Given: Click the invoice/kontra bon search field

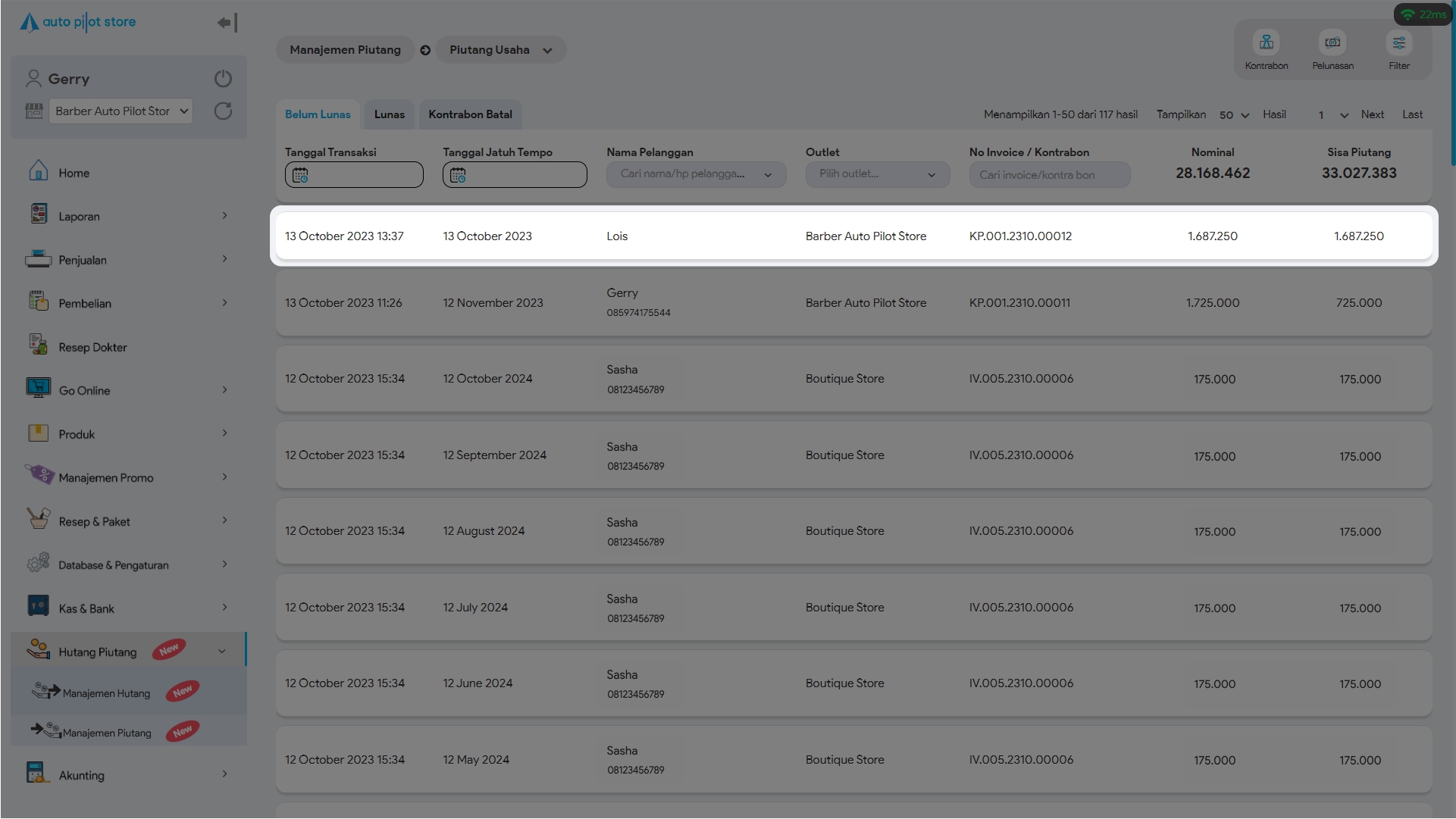Looking at the screenshot, I should [1049, 175].
